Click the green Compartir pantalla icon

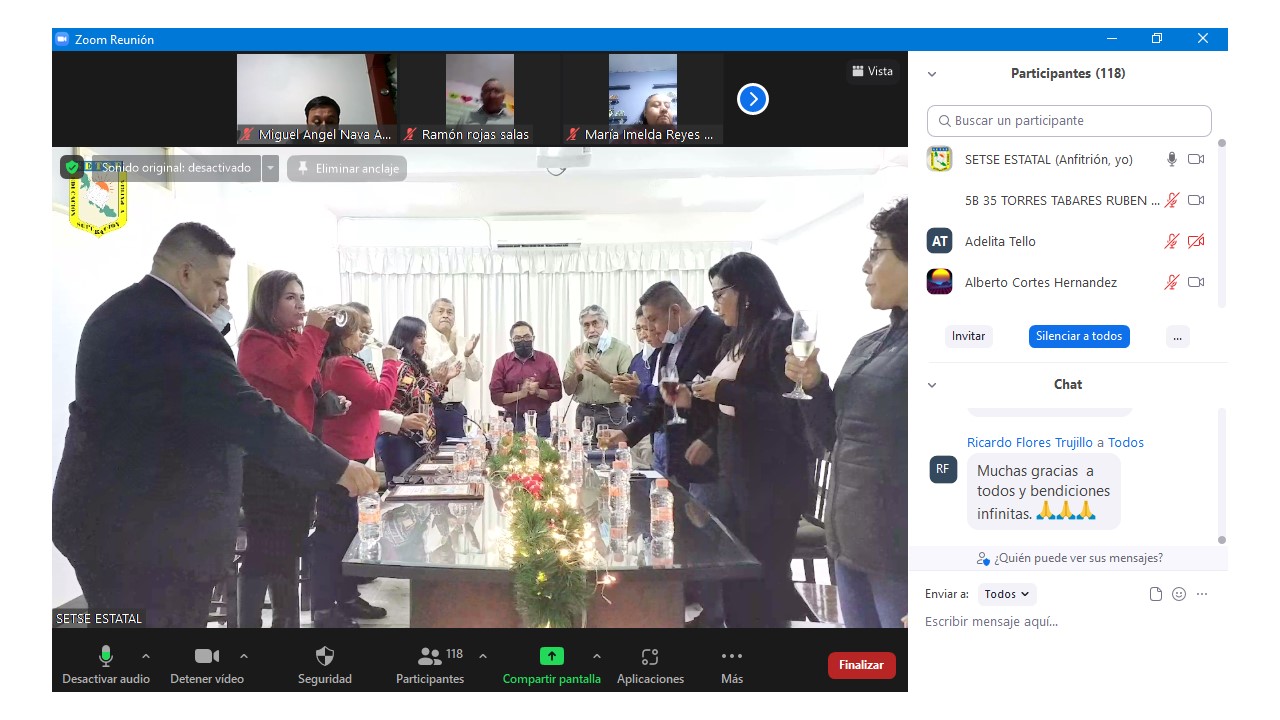(552, 656)
